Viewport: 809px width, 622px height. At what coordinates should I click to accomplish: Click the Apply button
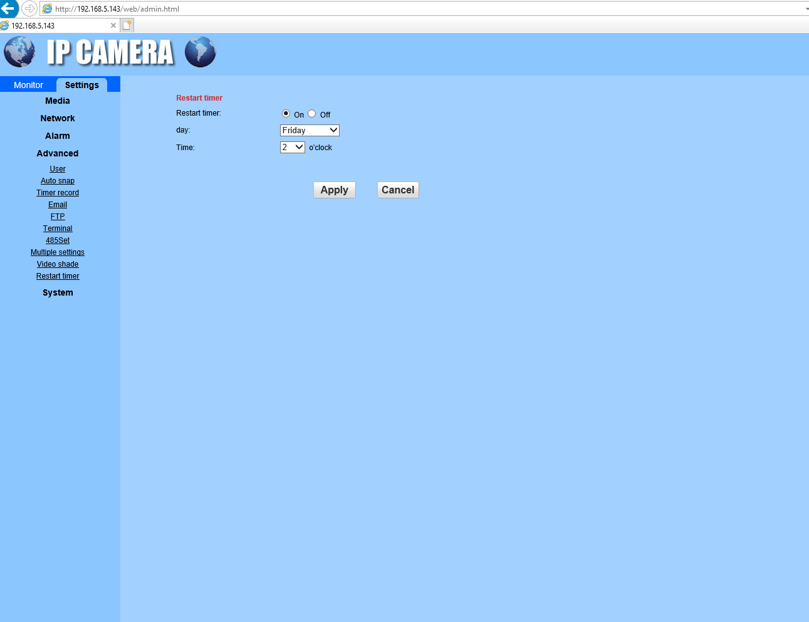334,190
